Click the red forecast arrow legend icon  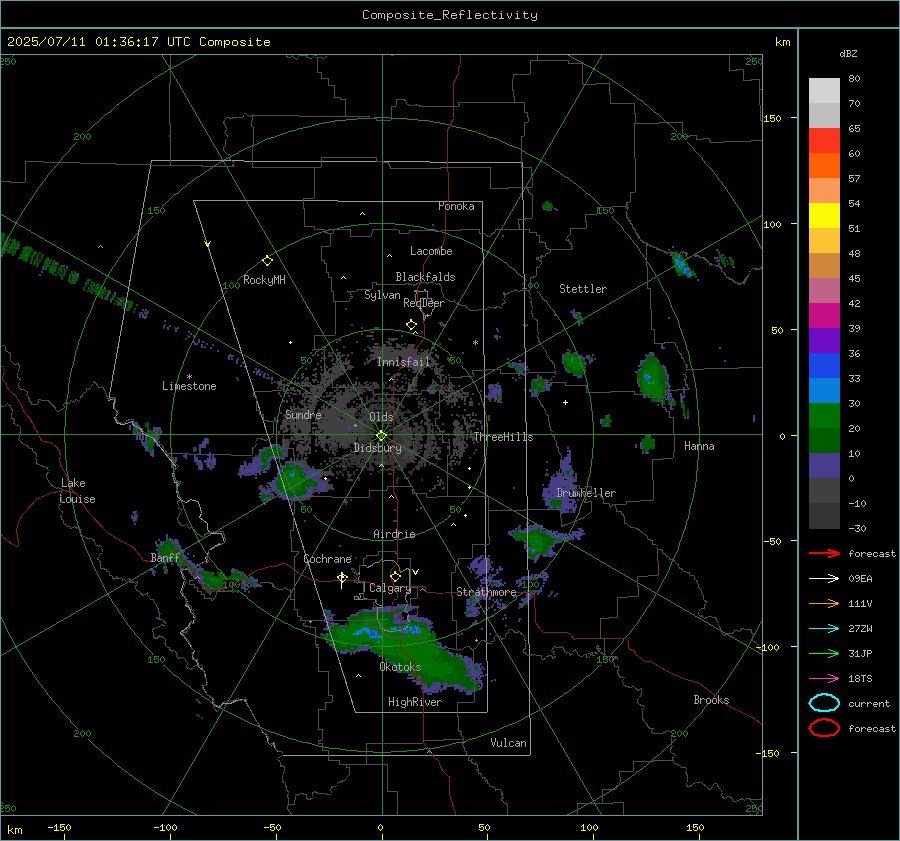(824, 553)
